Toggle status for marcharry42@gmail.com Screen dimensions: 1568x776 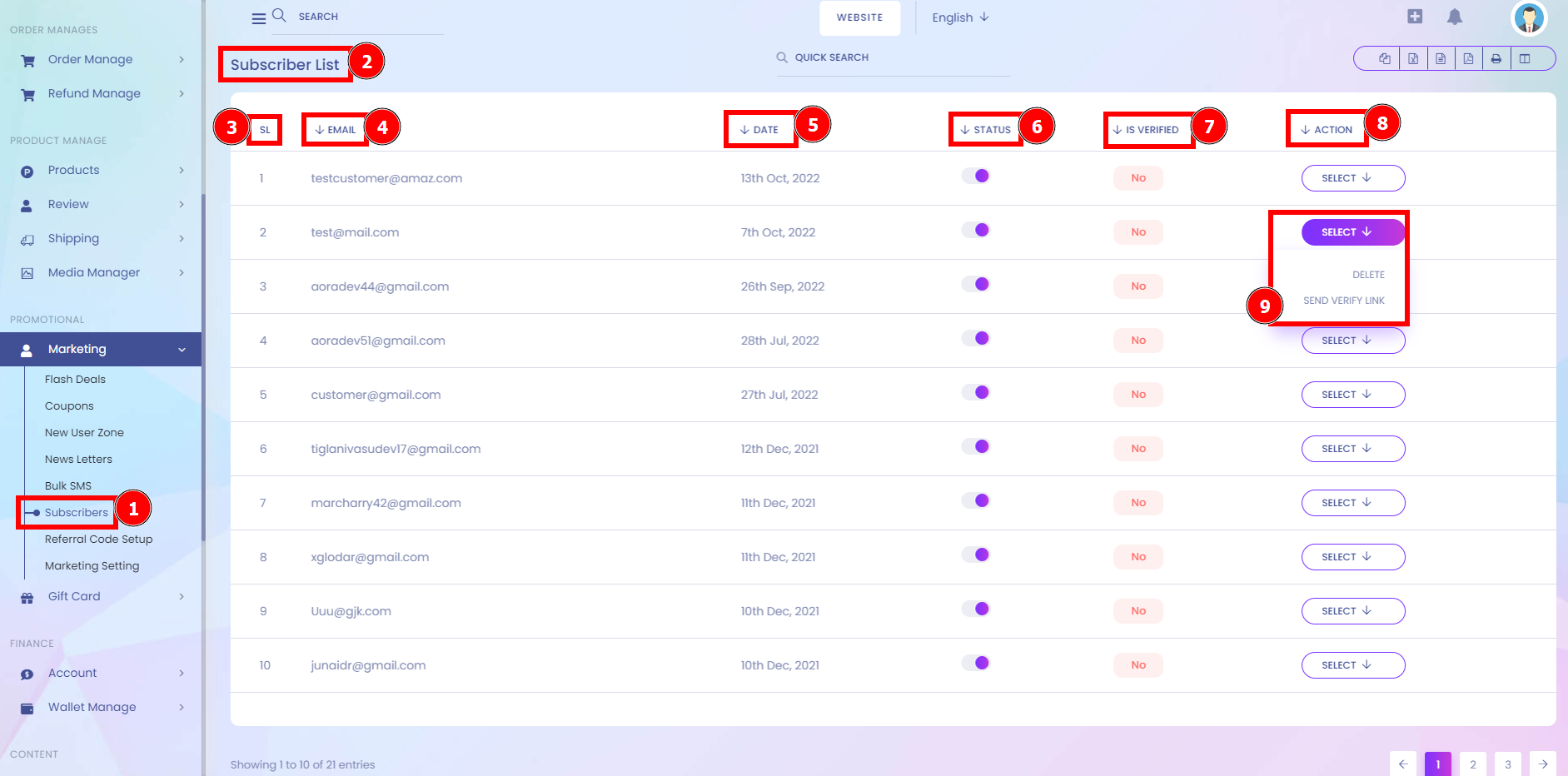[975, 500]
